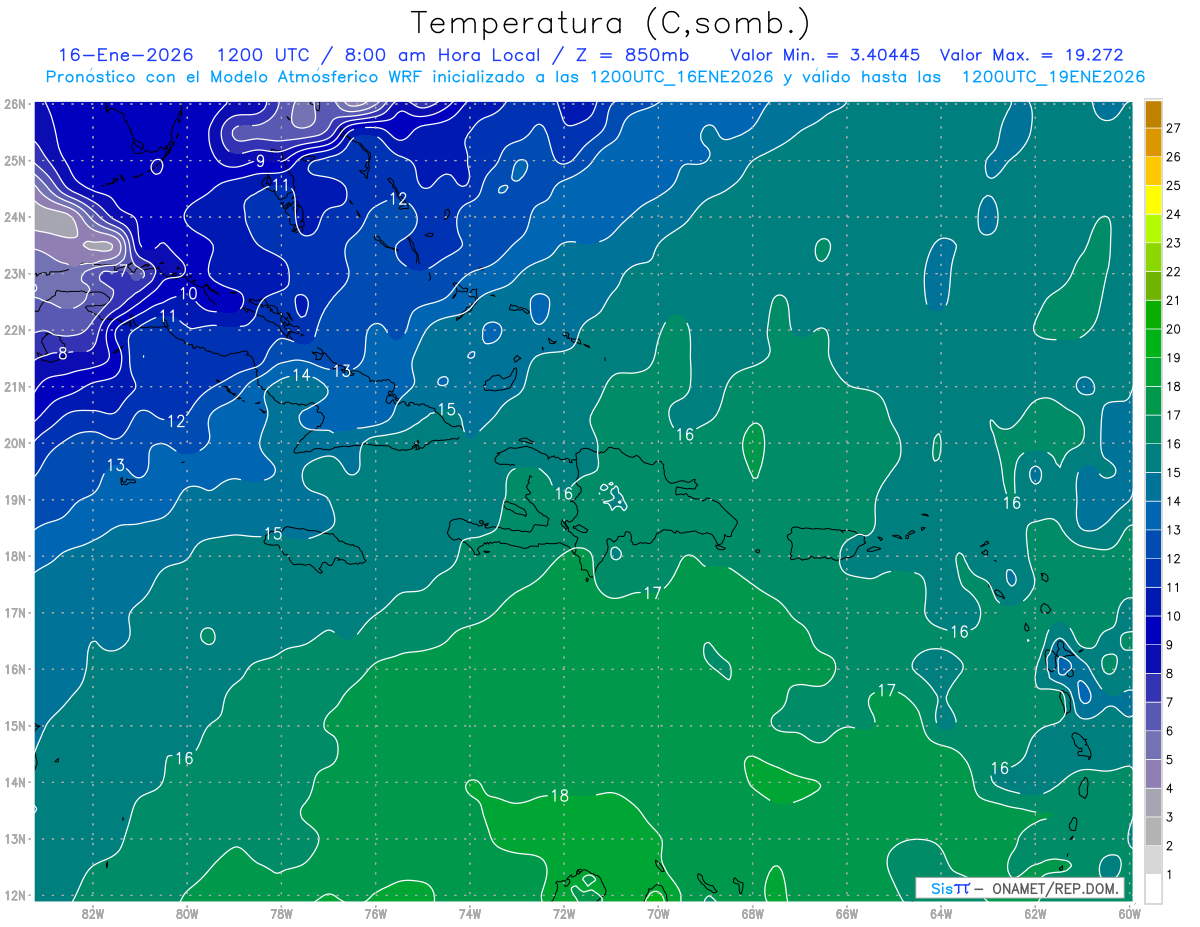Image resolution: width=1200 pixels, height=927 pixels.
Task: Click the "18" contour label on the map
Action: click(560, 796)
